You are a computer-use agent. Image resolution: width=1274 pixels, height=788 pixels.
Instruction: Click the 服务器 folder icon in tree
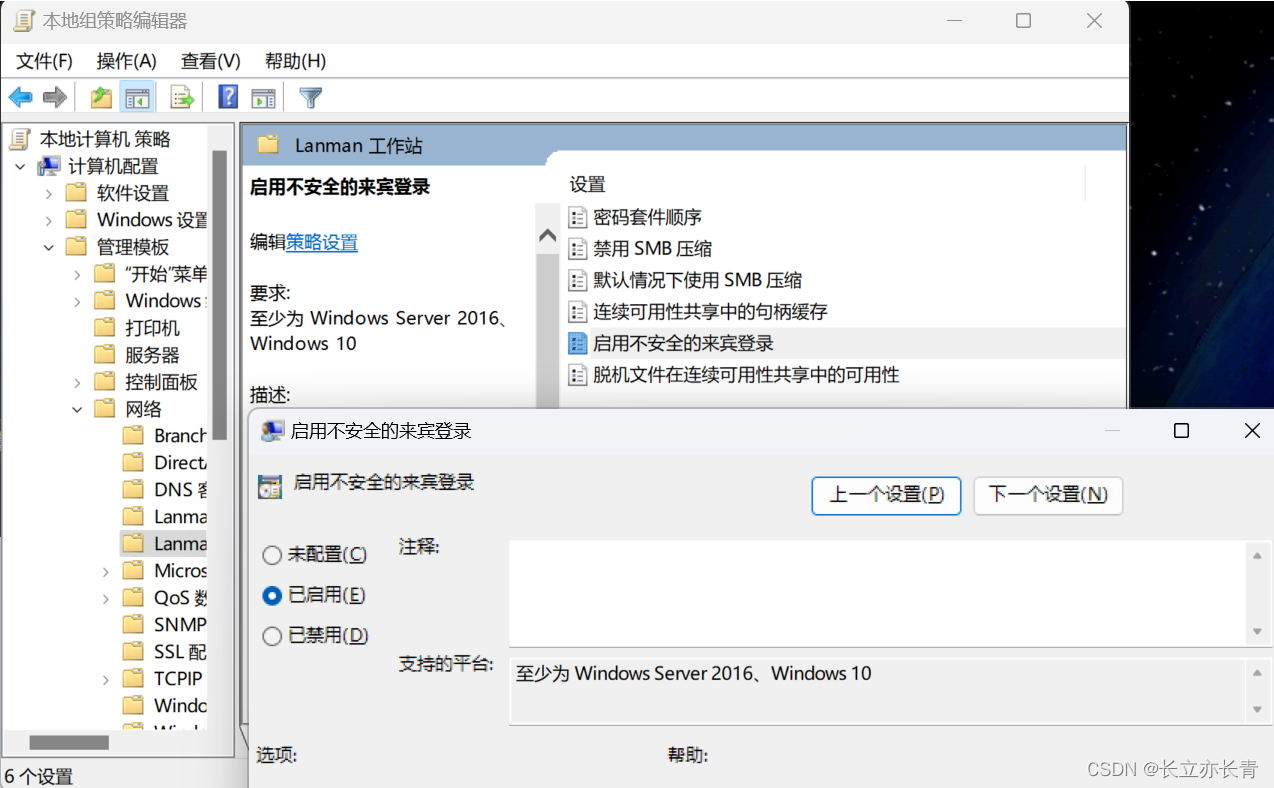pos(105,354)
